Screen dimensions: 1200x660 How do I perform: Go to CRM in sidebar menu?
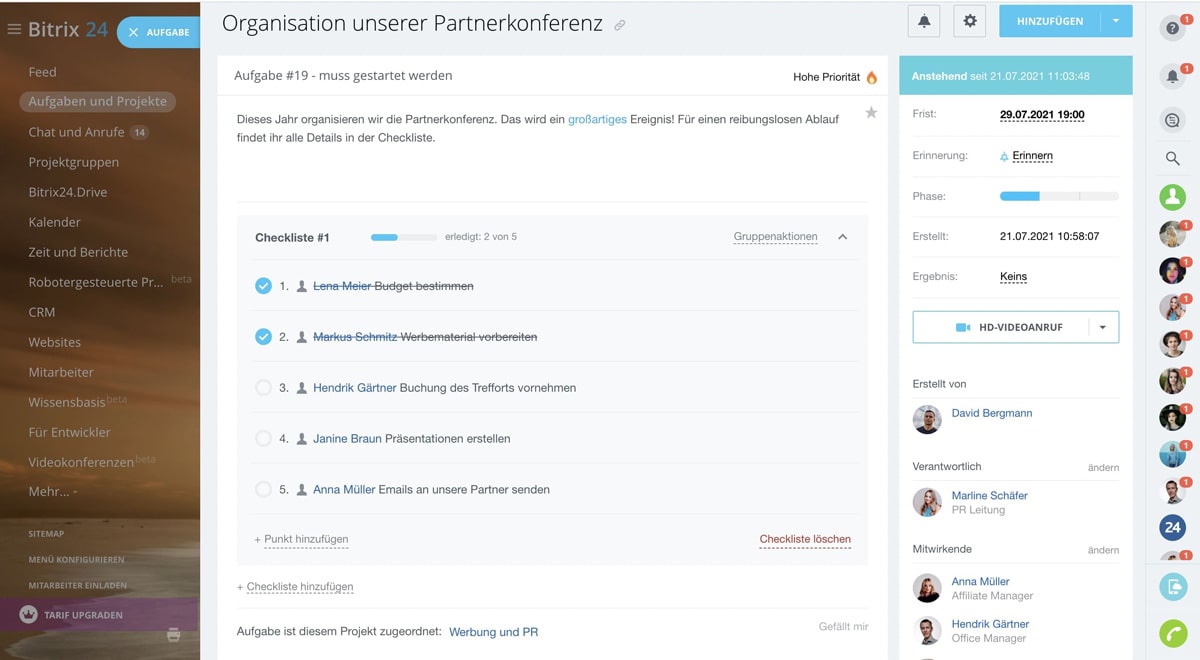coord(42,312)
